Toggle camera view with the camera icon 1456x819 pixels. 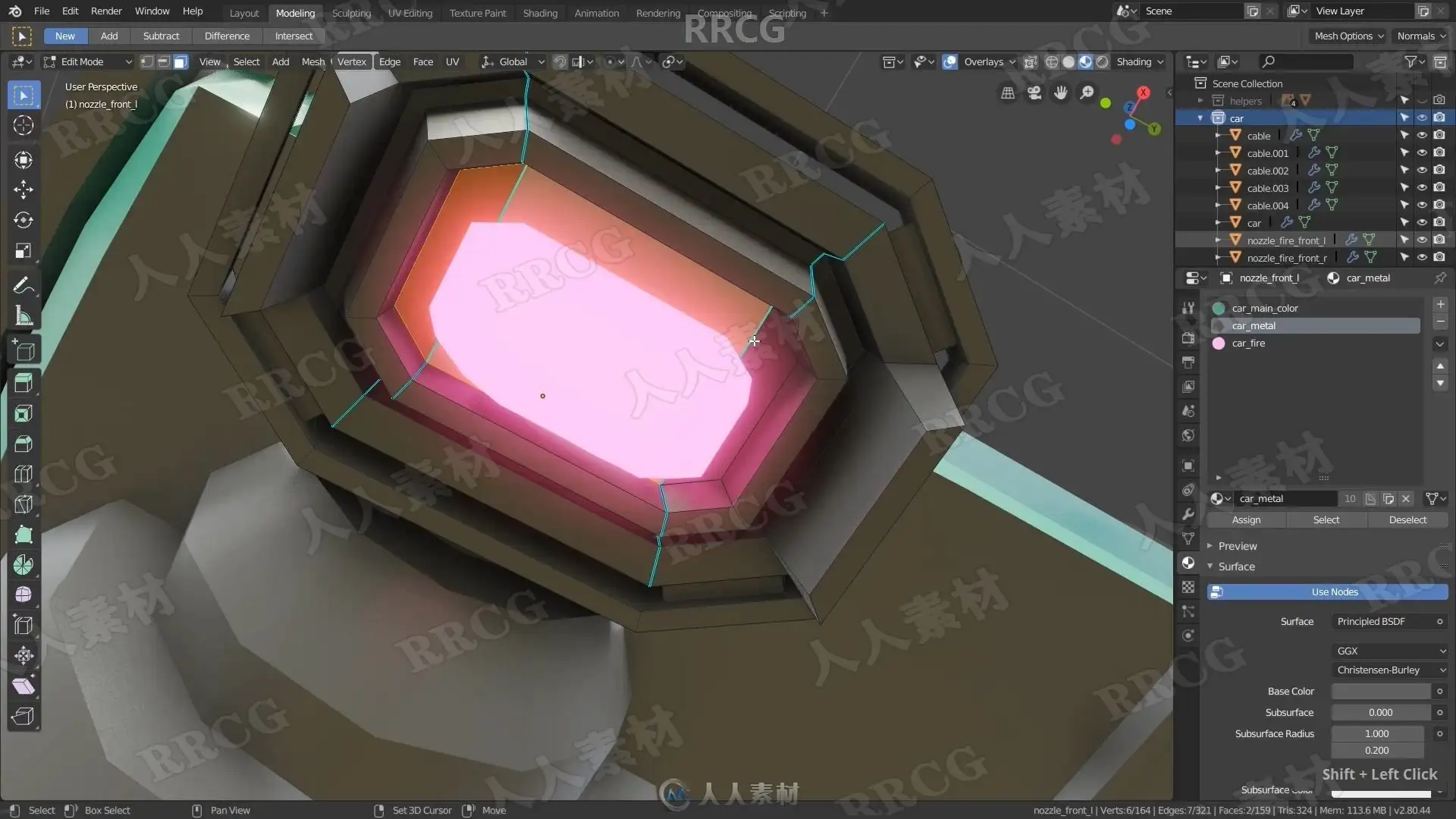click(1034, 93)
